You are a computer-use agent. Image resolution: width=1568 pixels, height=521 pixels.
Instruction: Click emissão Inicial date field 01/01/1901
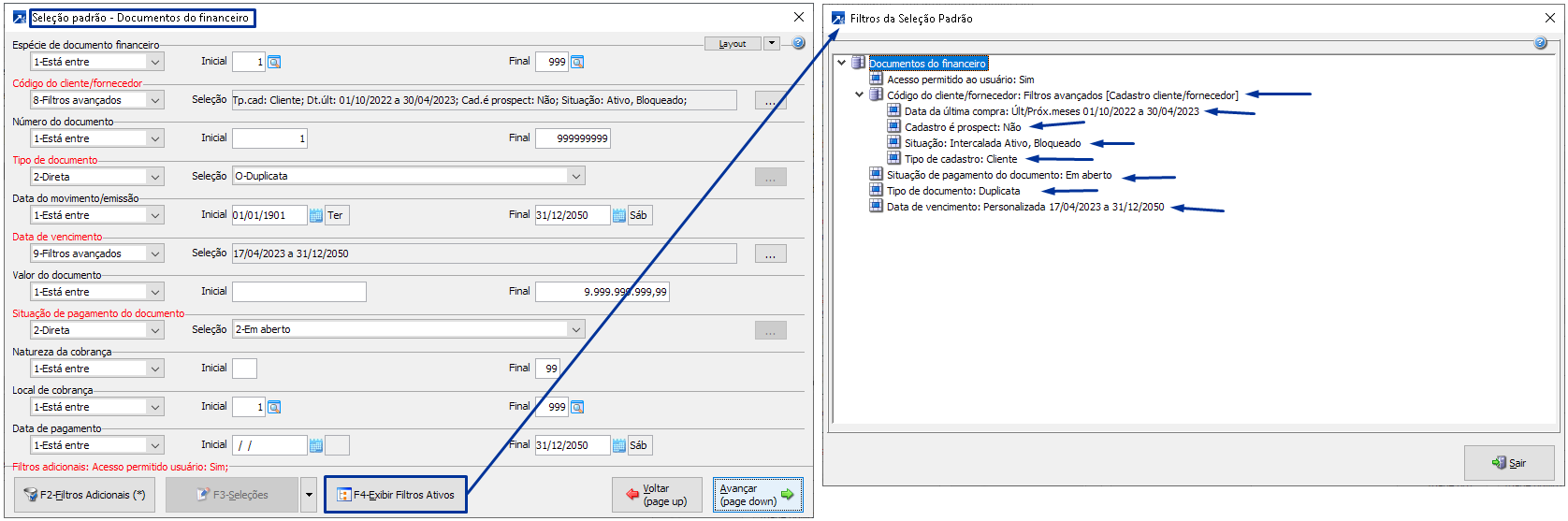pyautogui.click(x=269, y=215)
